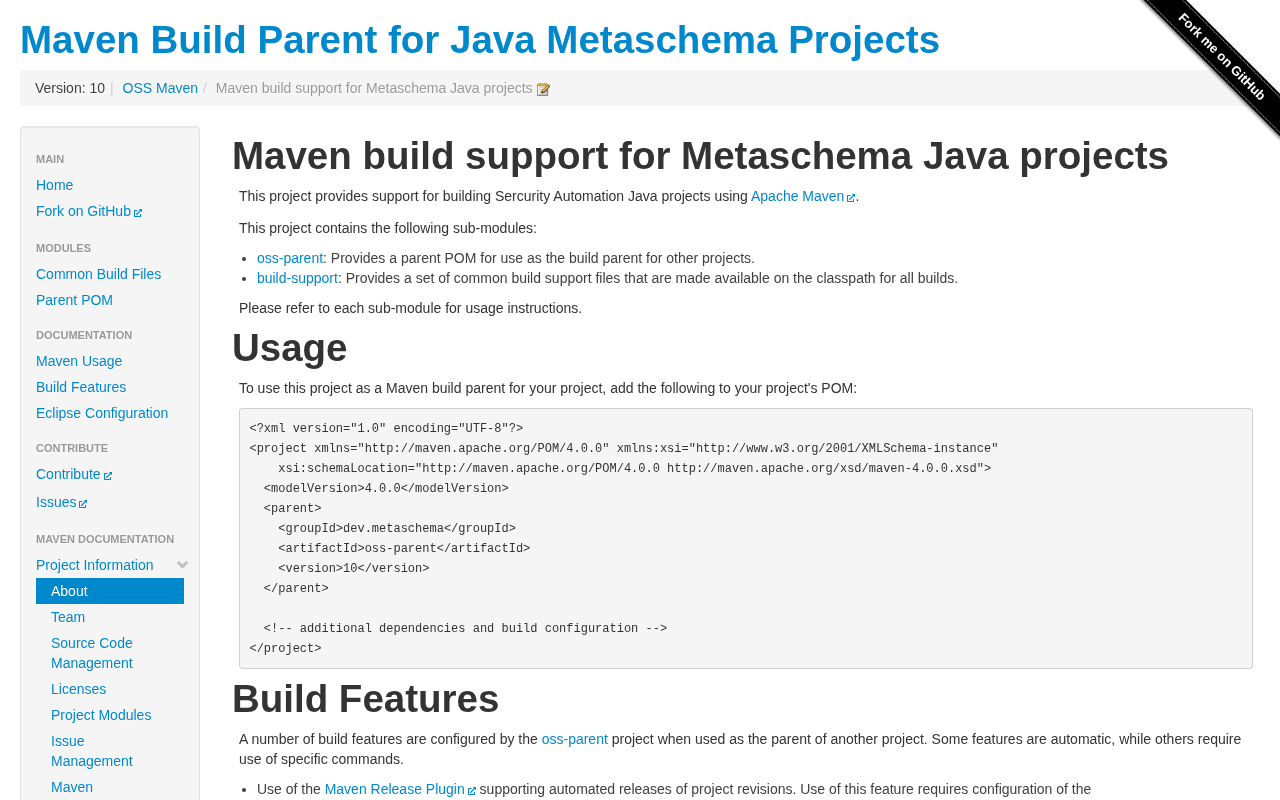Image resolution: width=1280 pixels, height=800 pixels.
Task: Click the Fork me on GitHub ribbon
Action: point(1222,57)
